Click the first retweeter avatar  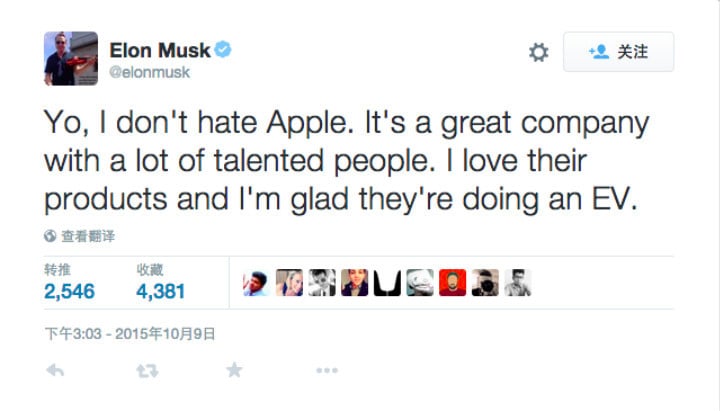(257, 283)
